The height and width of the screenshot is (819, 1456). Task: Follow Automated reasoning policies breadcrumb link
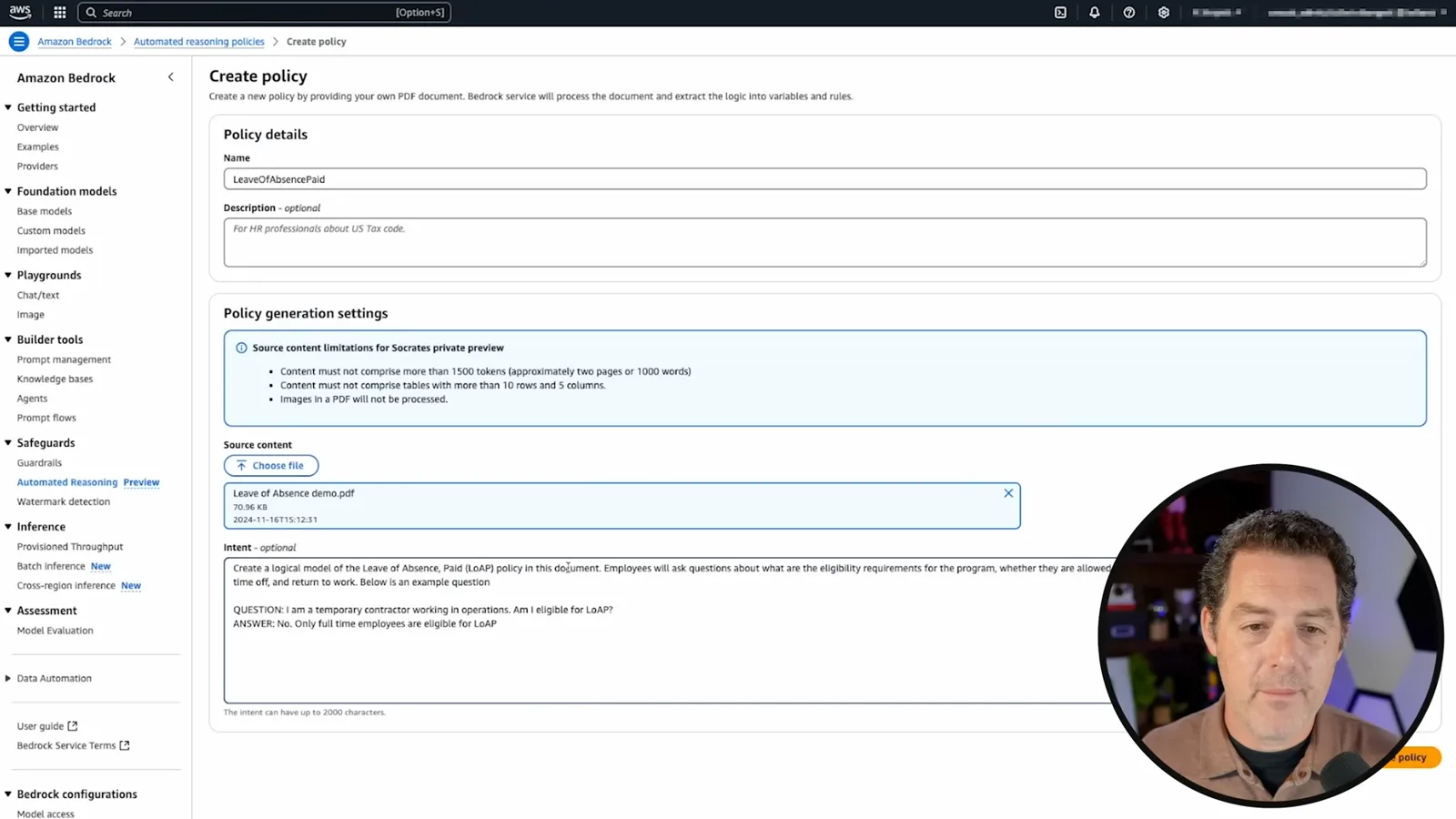point(199,42)
